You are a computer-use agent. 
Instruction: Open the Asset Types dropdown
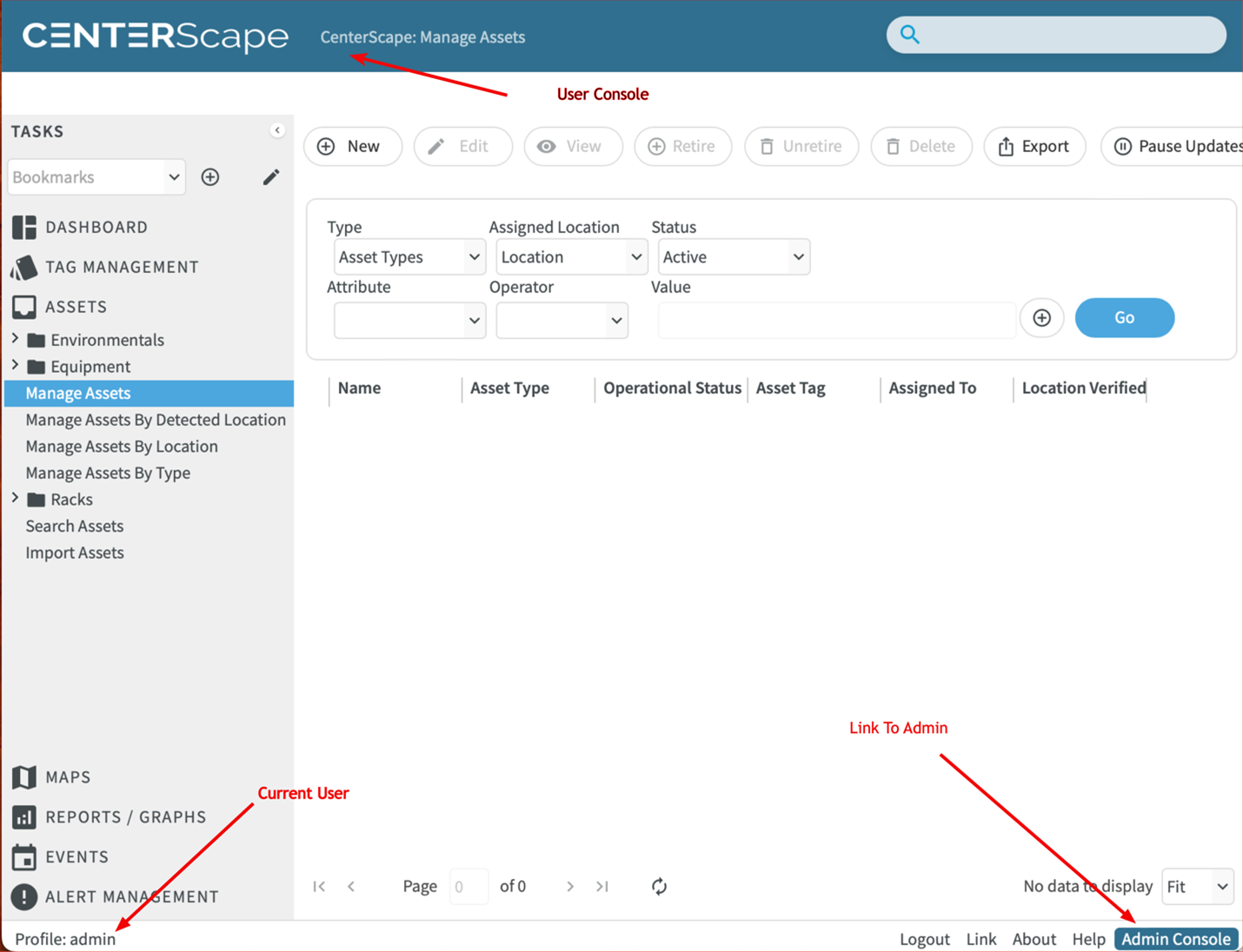click(409, 257)
